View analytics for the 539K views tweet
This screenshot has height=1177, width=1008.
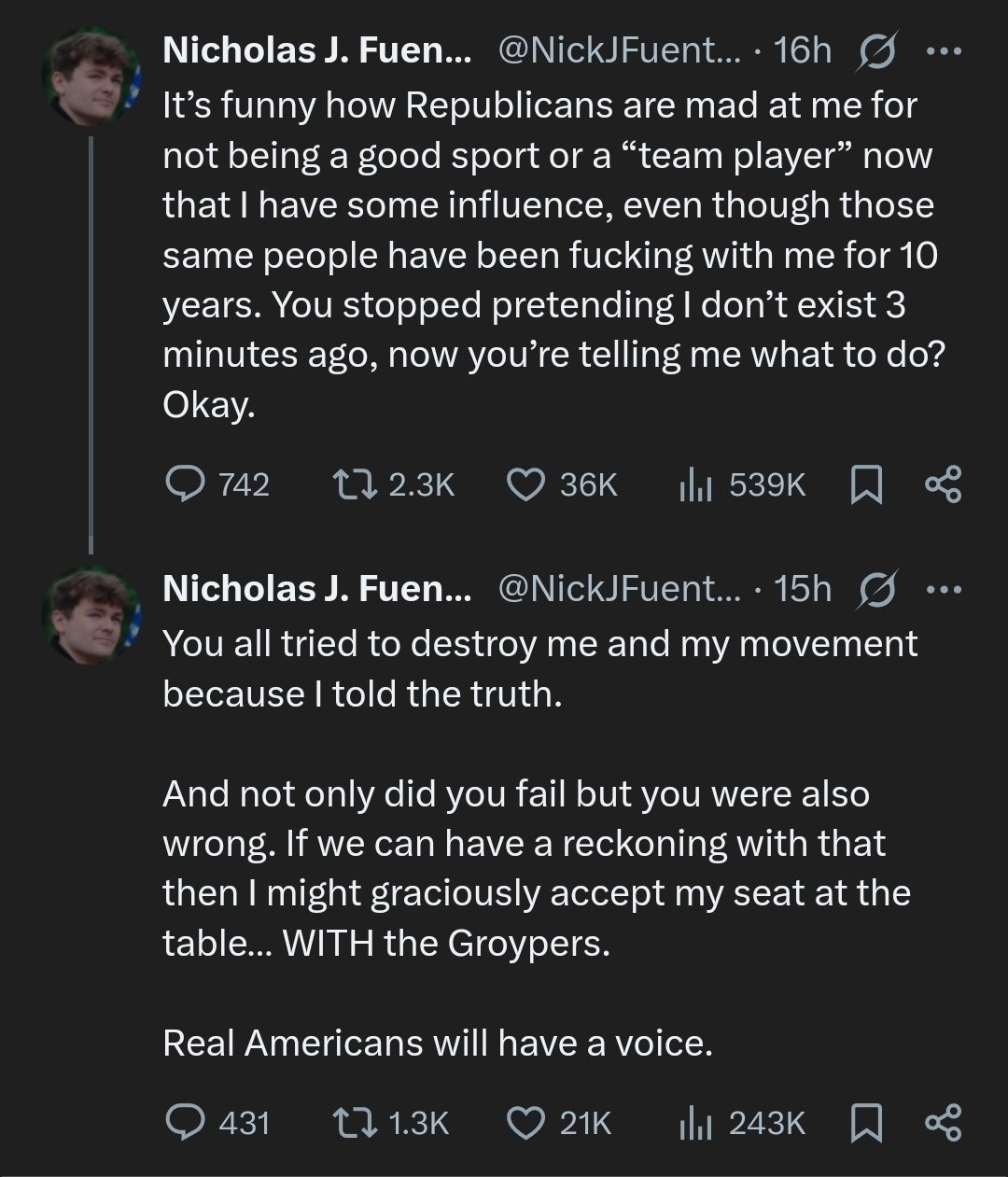click(x=695, y=484)
